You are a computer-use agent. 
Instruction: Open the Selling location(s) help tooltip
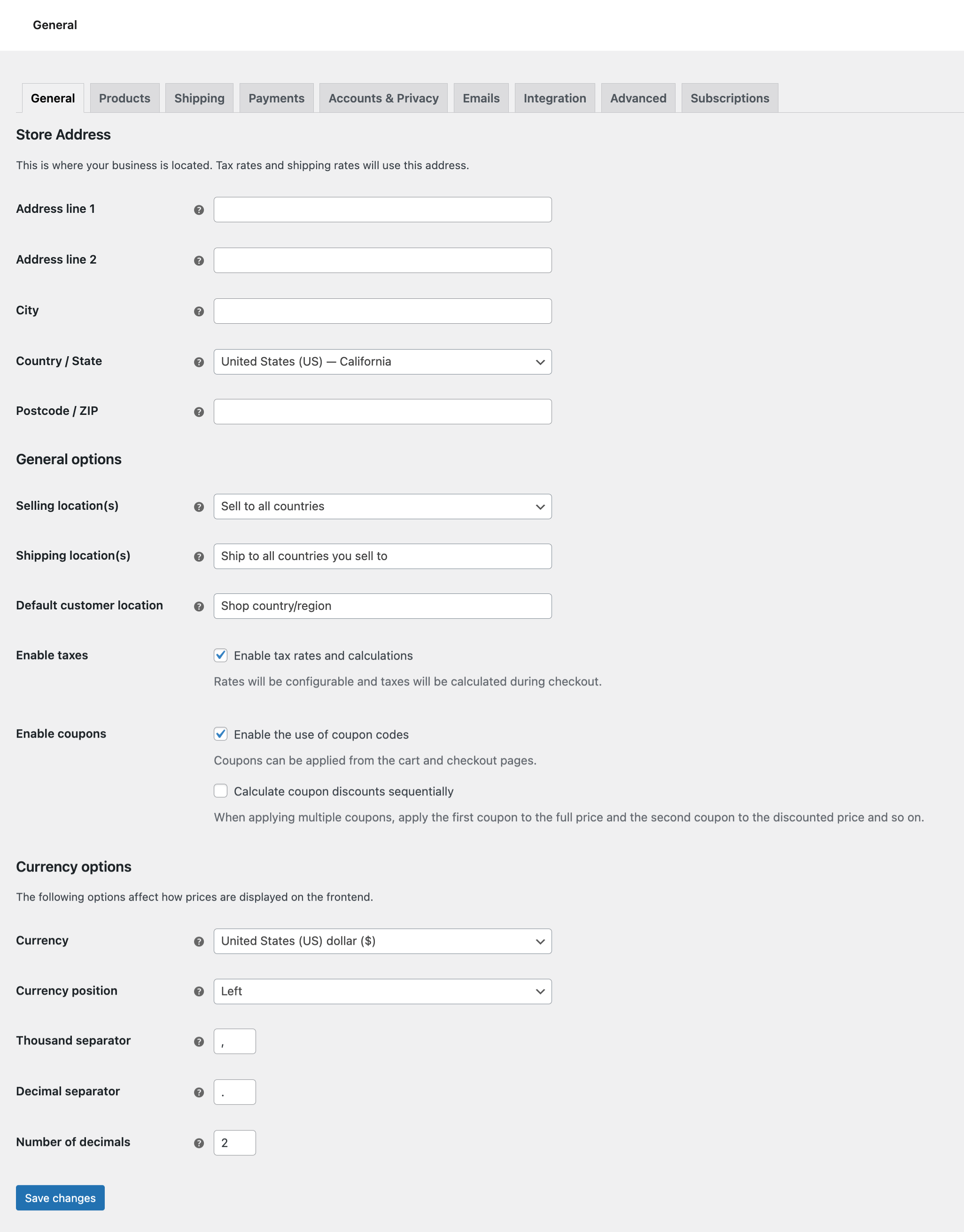point(199,506)
